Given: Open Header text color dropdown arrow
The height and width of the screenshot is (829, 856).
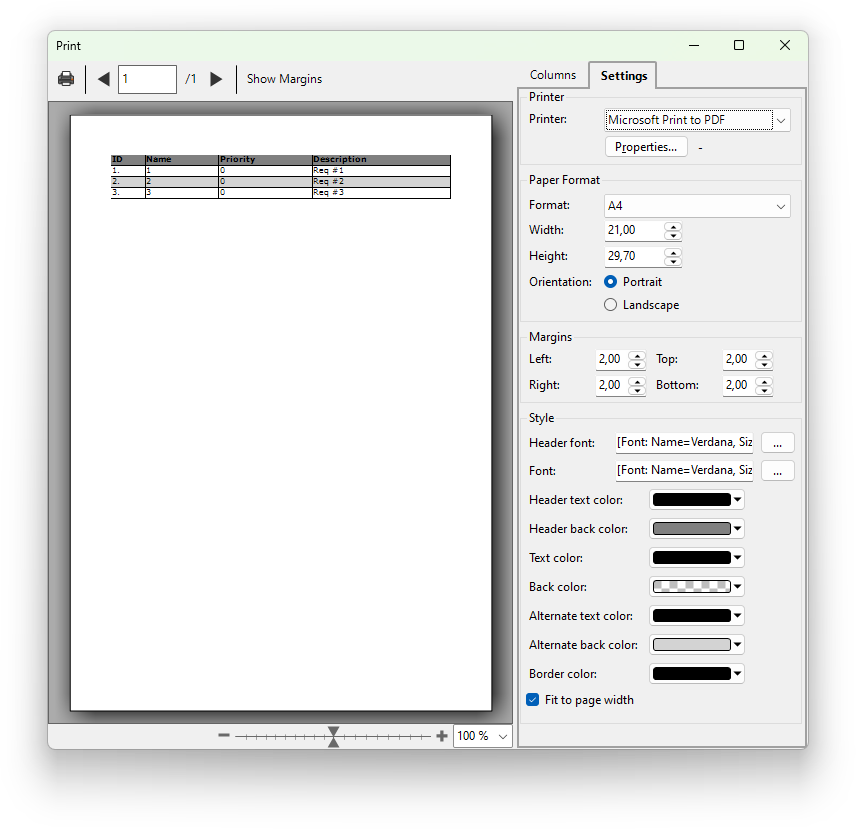Looking at the screenshot, I should (x=738, y=499).
